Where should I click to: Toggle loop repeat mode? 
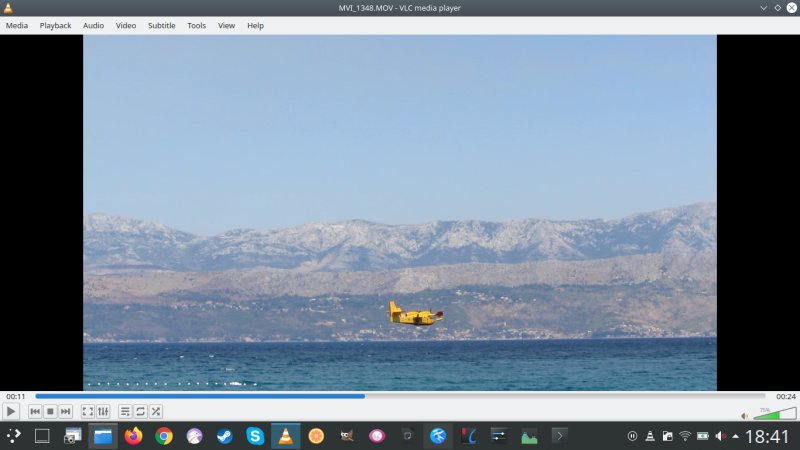point(141,411)
